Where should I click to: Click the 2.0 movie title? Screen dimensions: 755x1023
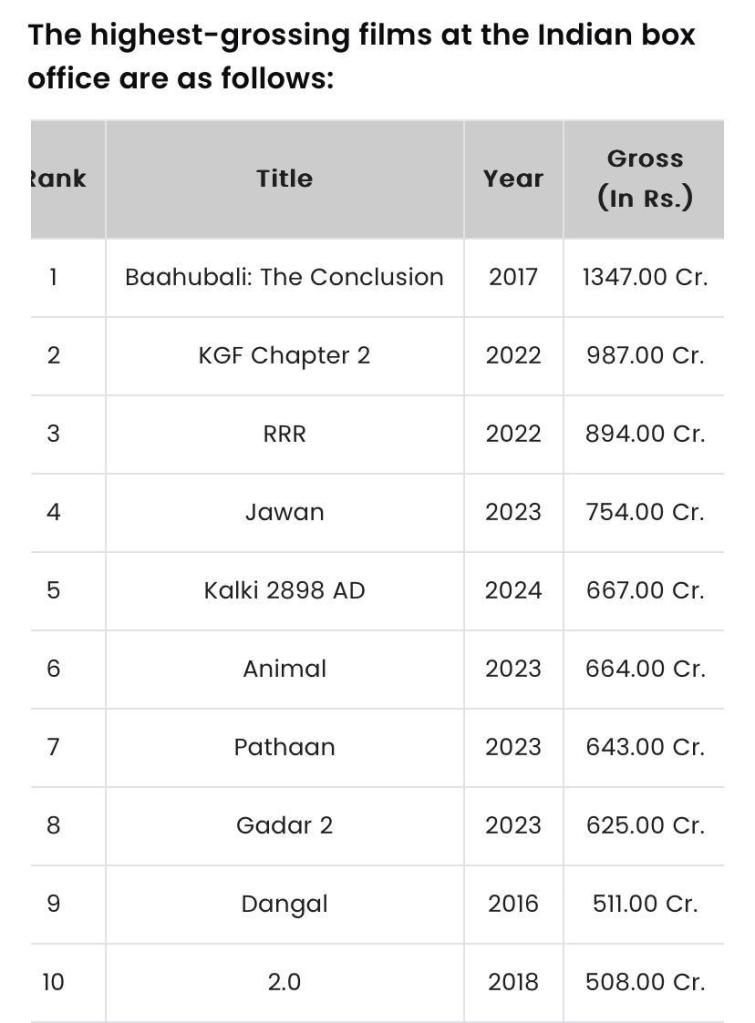point(284,983)
